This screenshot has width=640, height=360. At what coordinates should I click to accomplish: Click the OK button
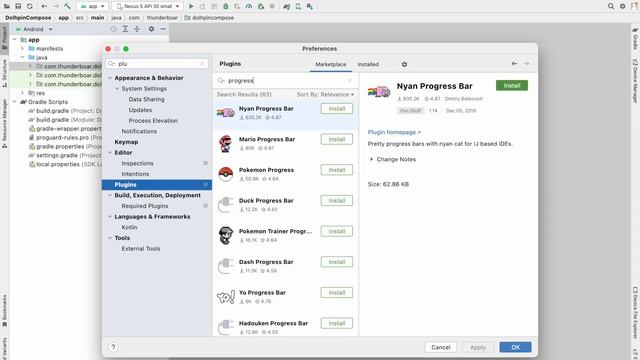coord(516,347)
